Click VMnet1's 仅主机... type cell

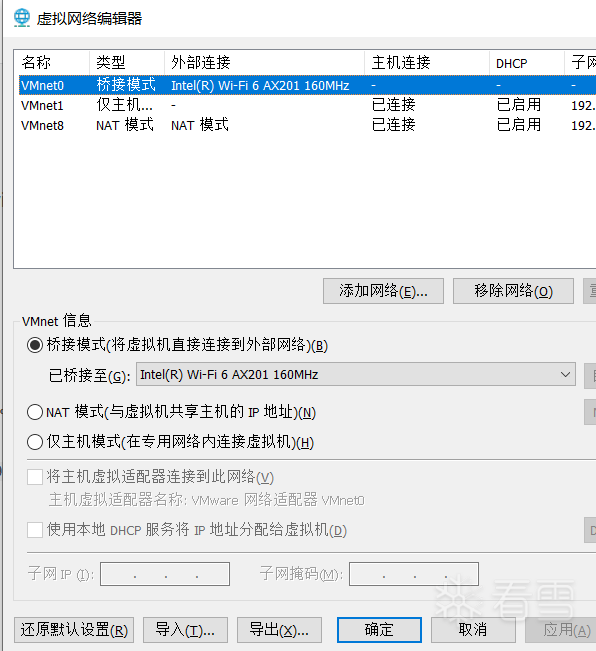(124, 105)
